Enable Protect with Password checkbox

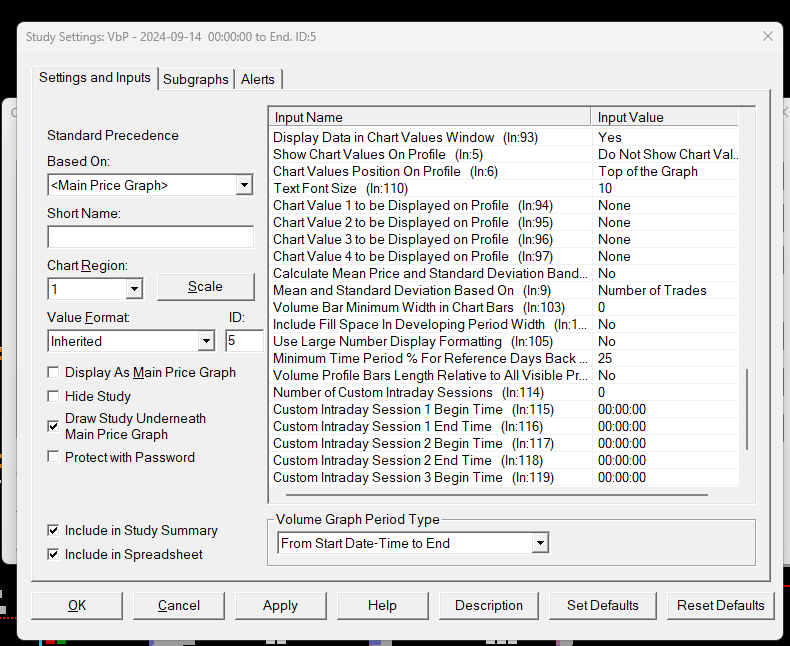click(53, 457)
